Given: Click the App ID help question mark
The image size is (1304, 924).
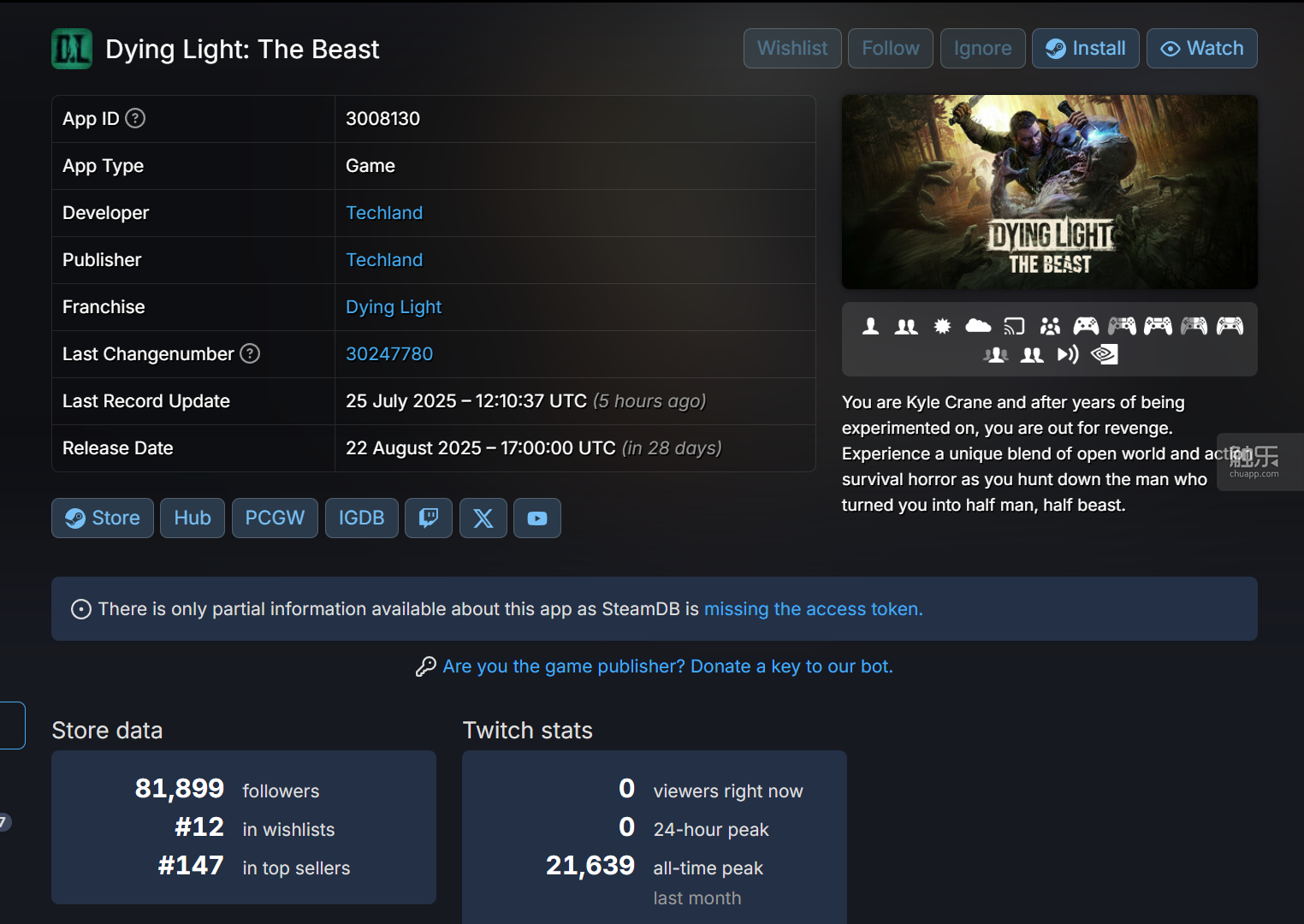Looking at the screenshot, I should tap(135, 118).
